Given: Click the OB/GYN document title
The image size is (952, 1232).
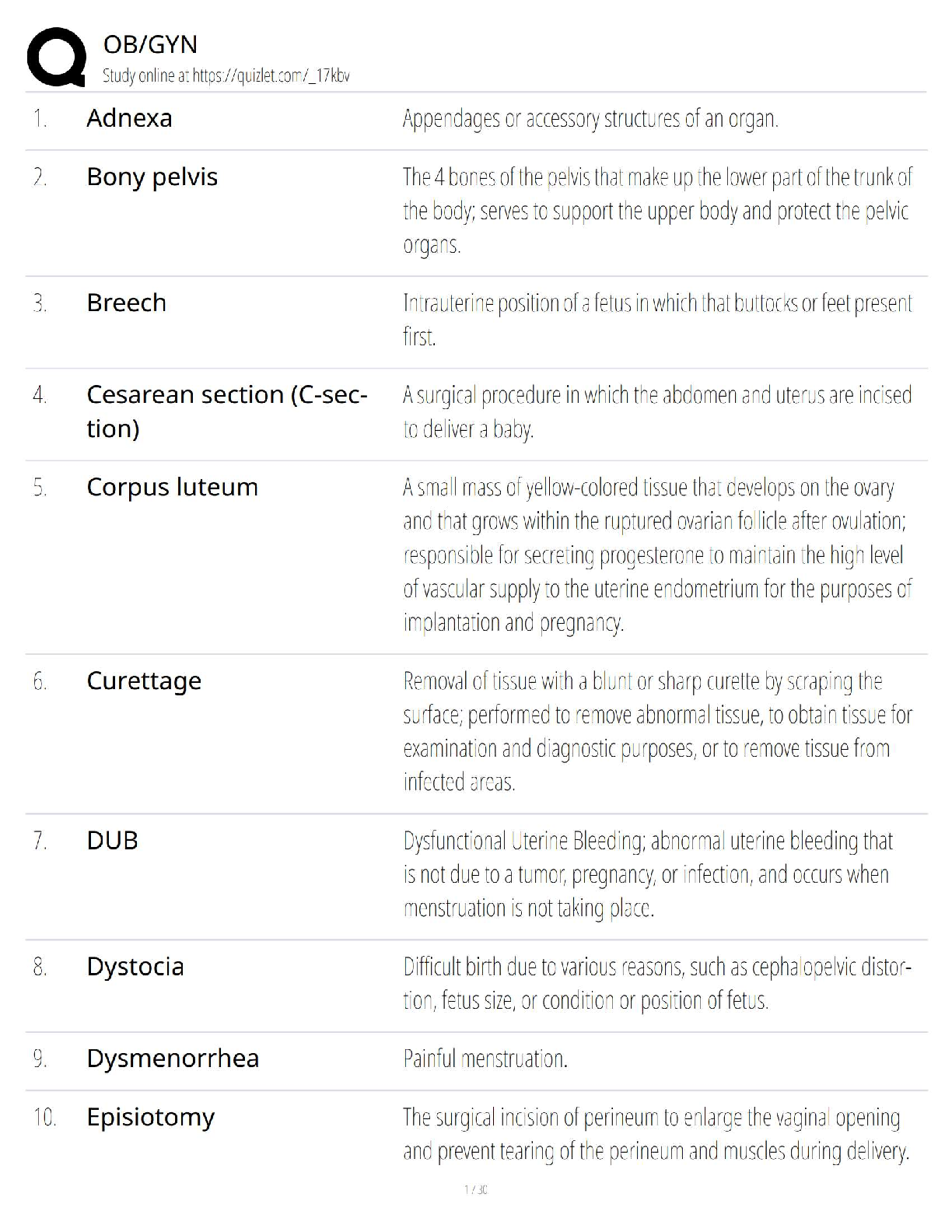Looking at the screenshot, I should tap(150, 44).
